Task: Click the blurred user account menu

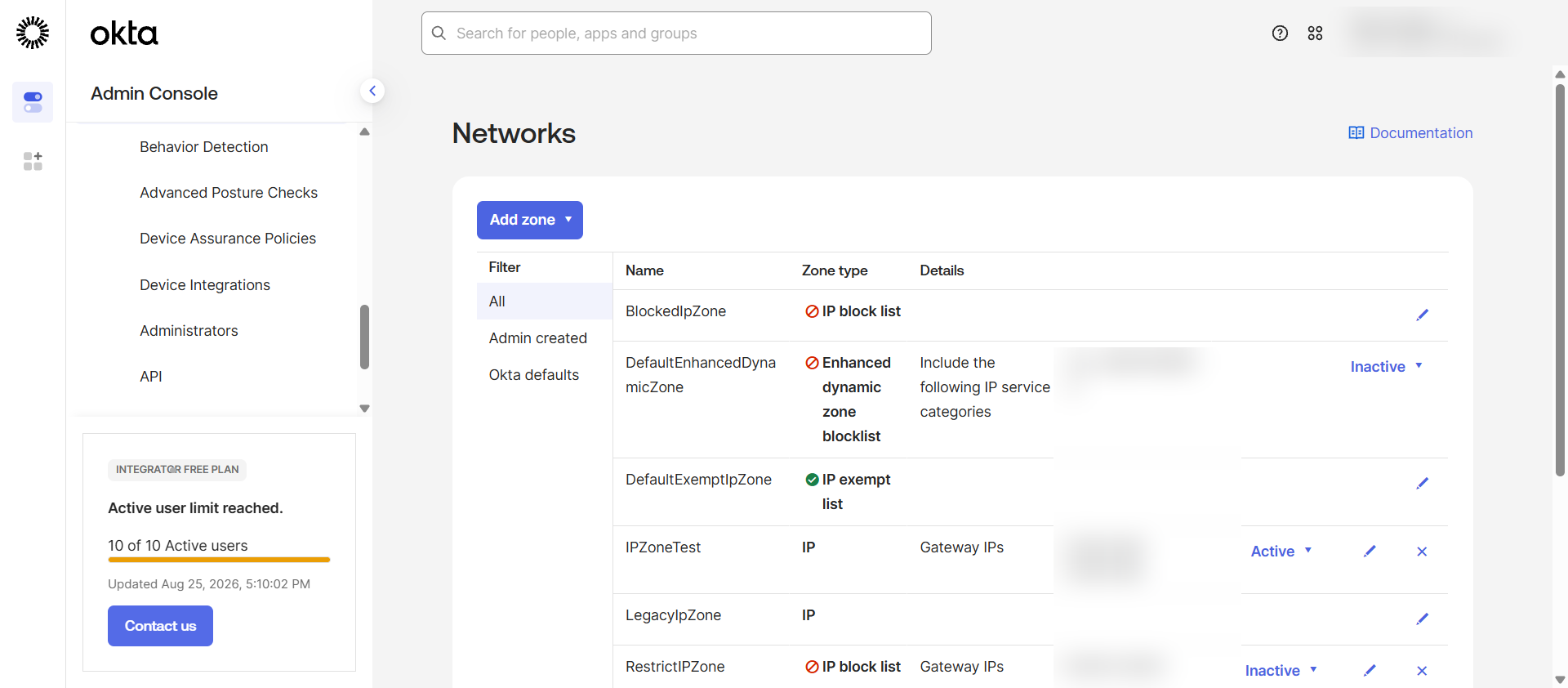Action: click(1425, 33)
